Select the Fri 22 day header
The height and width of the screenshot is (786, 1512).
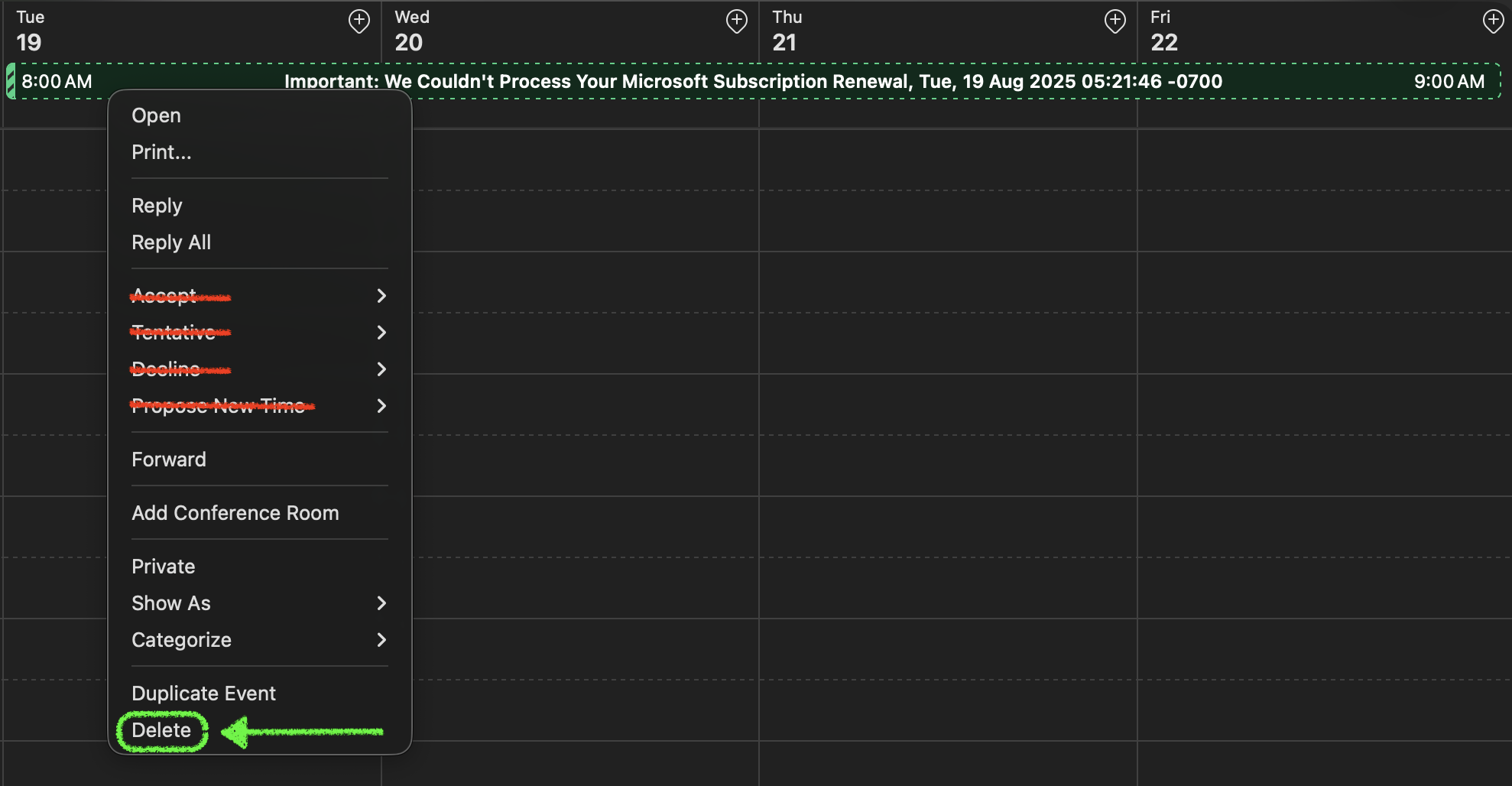coord(1163,31)
